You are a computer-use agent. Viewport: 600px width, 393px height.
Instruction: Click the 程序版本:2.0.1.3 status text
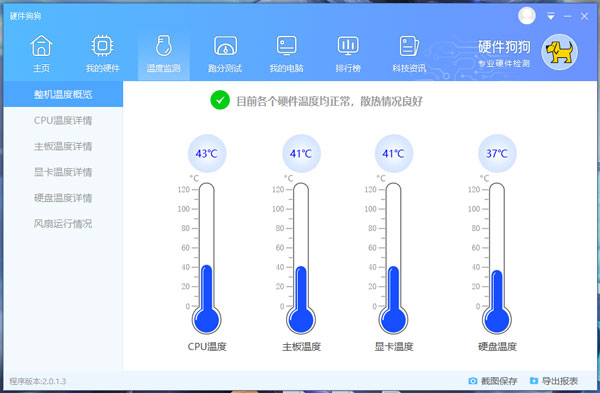38,382
